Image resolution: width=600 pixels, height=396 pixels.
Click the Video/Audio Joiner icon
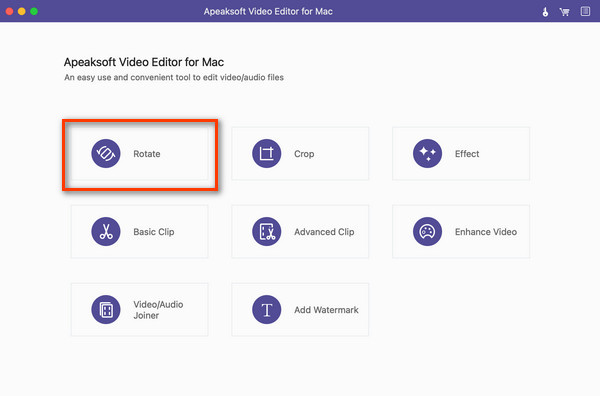106,310
